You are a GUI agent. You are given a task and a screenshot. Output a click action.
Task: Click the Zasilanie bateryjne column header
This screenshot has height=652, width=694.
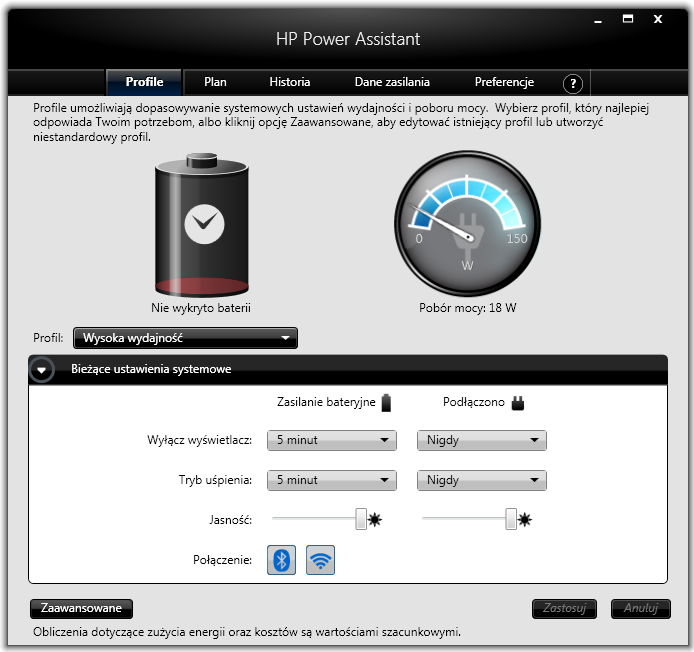[326, 402]
